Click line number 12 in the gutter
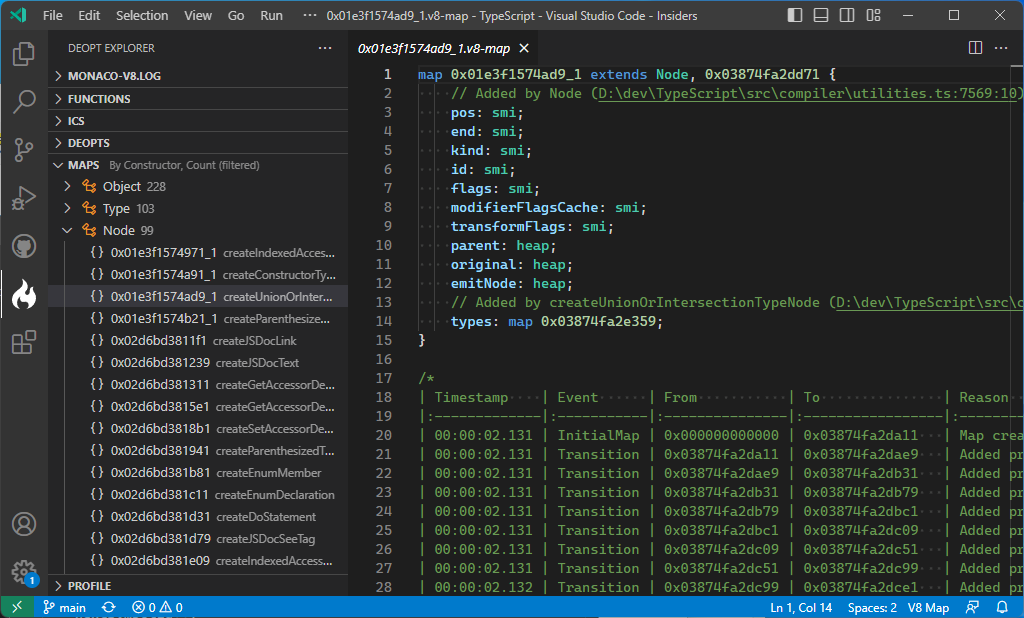Image resolution: width=1024 pixels, height=618 pixels. (x=384, y=284)
